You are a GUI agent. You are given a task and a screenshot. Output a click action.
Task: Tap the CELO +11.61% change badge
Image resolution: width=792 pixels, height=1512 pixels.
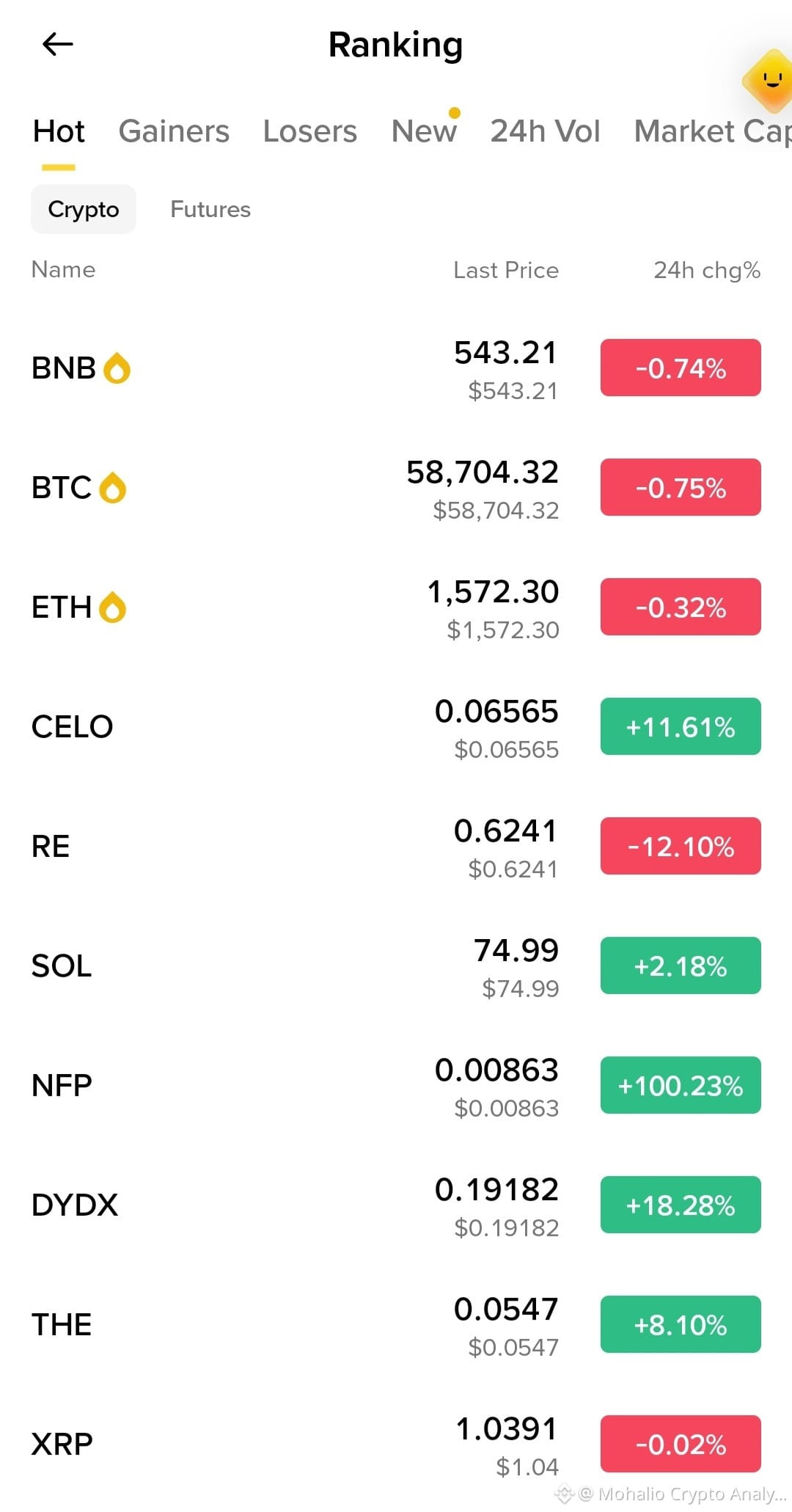click(x=681, y=726)
